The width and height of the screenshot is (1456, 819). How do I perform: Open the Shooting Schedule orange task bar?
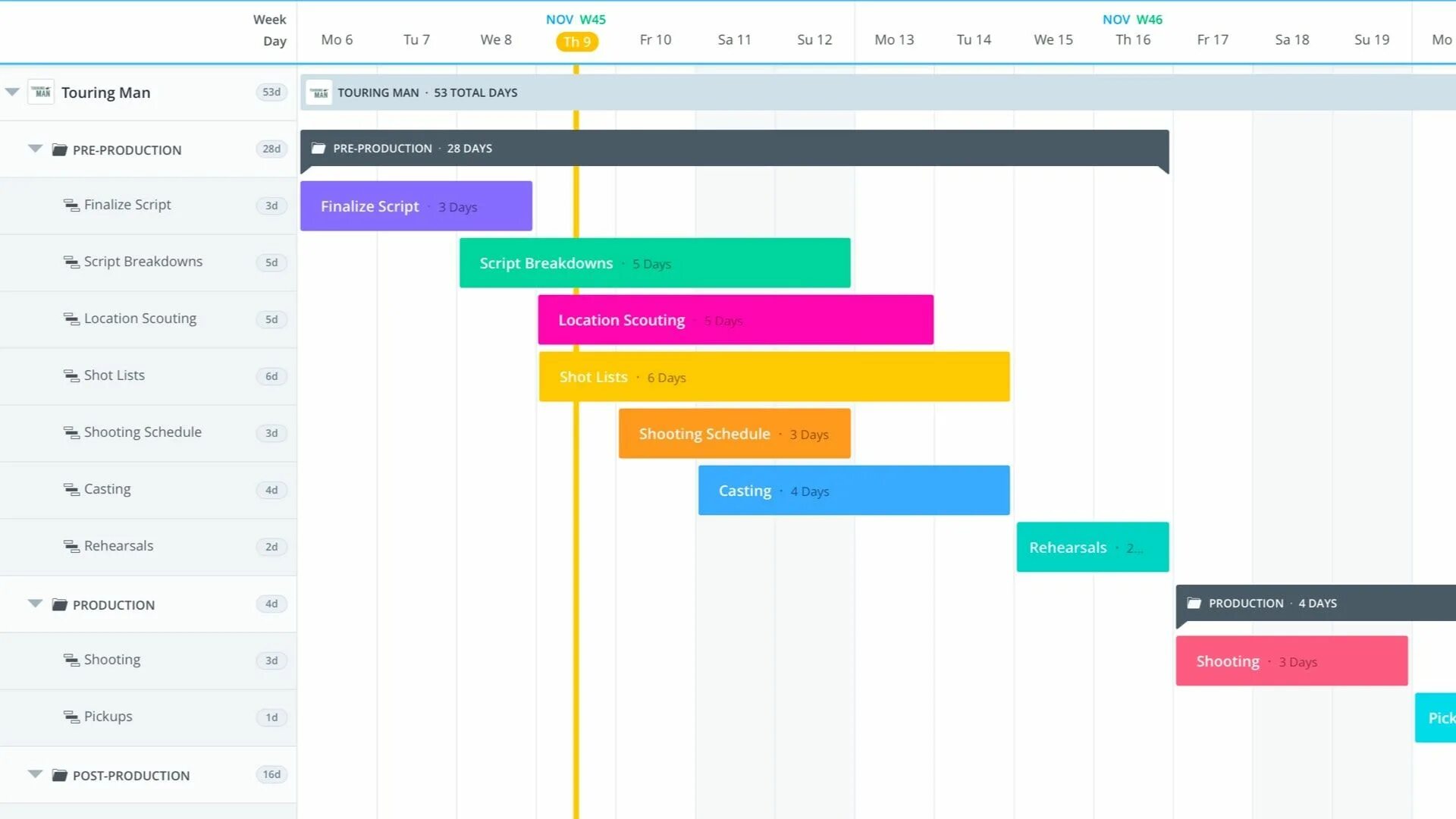coord(733,434)
